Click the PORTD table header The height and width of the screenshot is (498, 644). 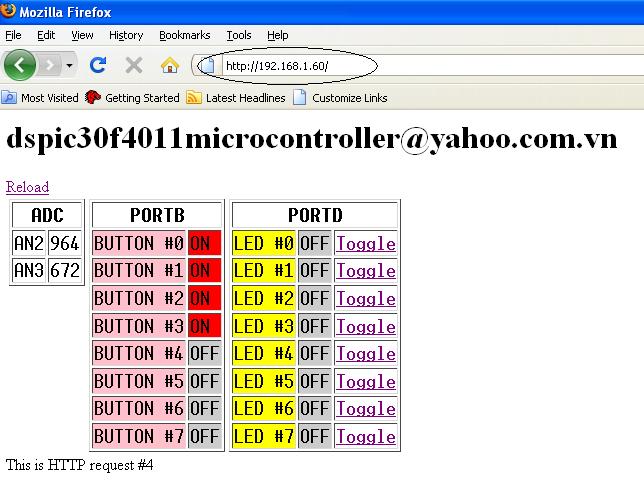315,215
